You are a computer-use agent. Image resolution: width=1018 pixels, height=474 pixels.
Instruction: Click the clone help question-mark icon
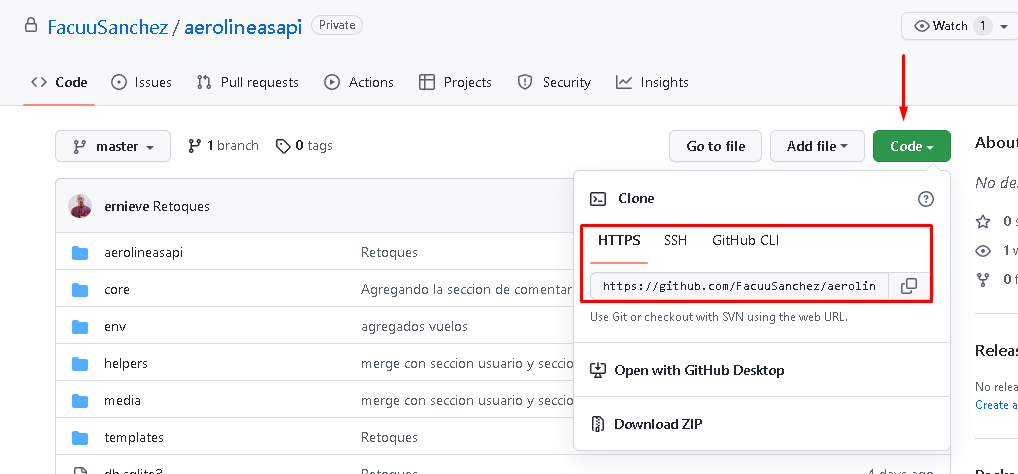coord(925,199)
